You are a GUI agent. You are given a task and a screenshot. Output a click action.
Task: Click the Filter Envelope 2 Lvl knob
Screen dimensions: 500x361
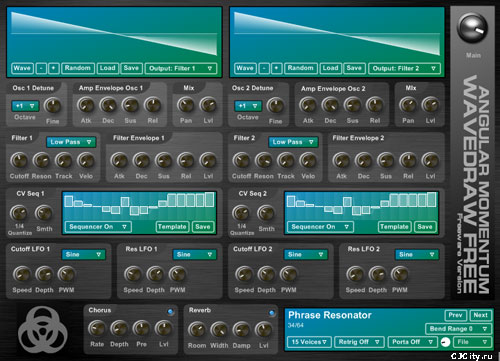pos(430,161)
